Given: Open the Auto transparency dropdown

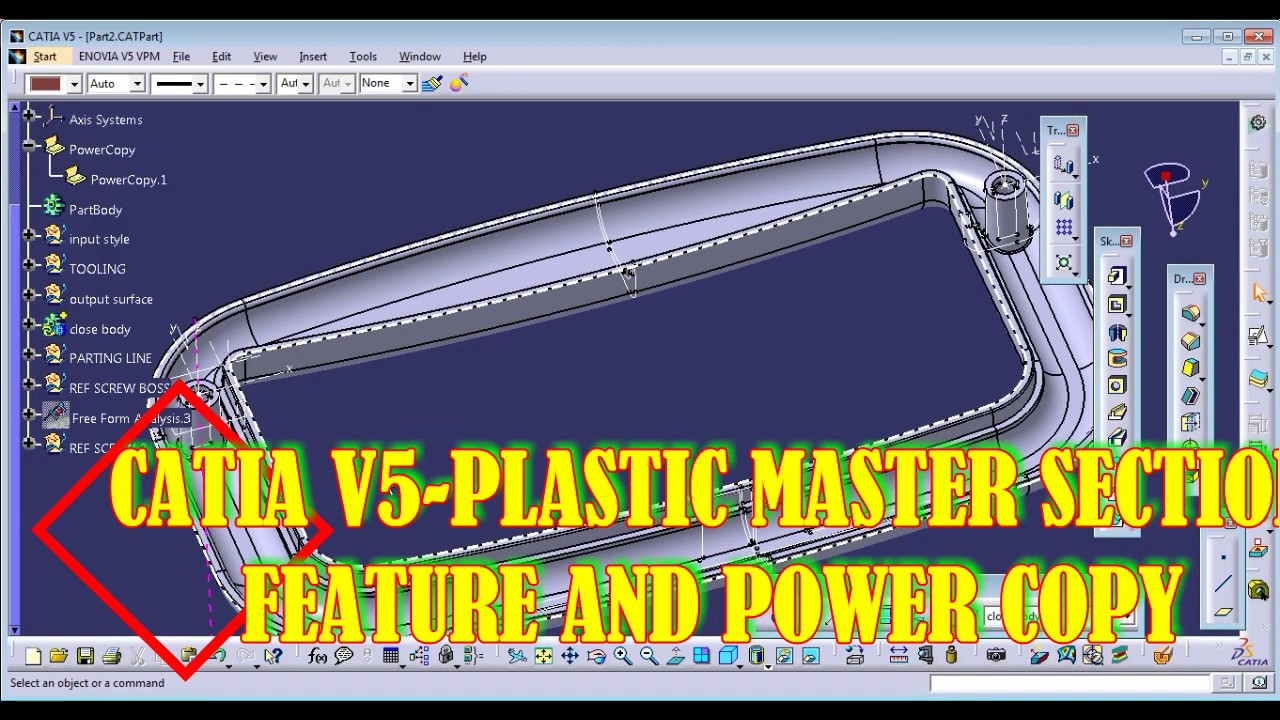Looking at the screenshot, I should coord(137,84).
